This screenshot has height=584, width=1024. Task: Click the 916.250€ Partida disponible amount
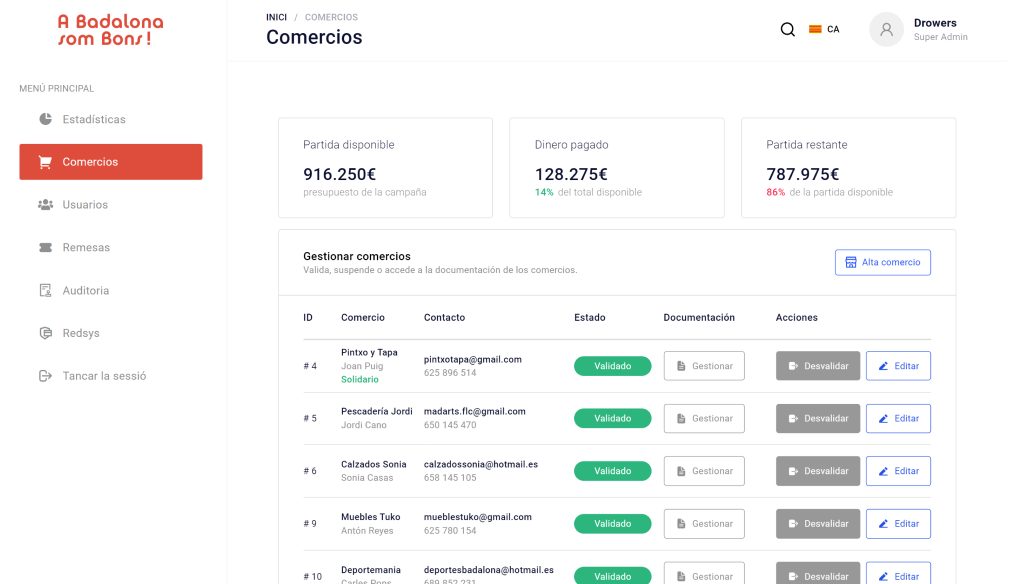[x=340, y=174]
